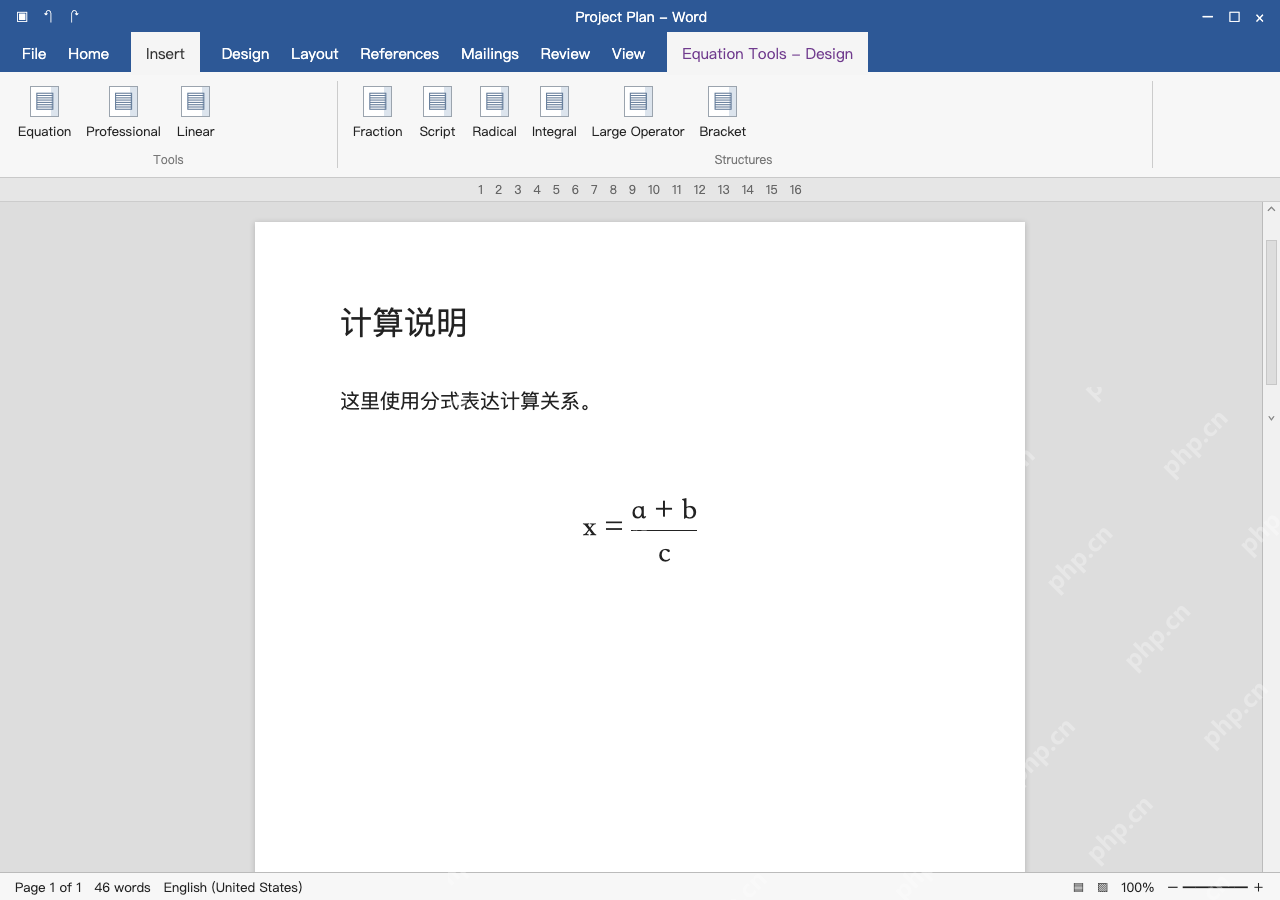Click the striped layout view icon in status bar
1280x900 pixels.
tap(1079, 887)
